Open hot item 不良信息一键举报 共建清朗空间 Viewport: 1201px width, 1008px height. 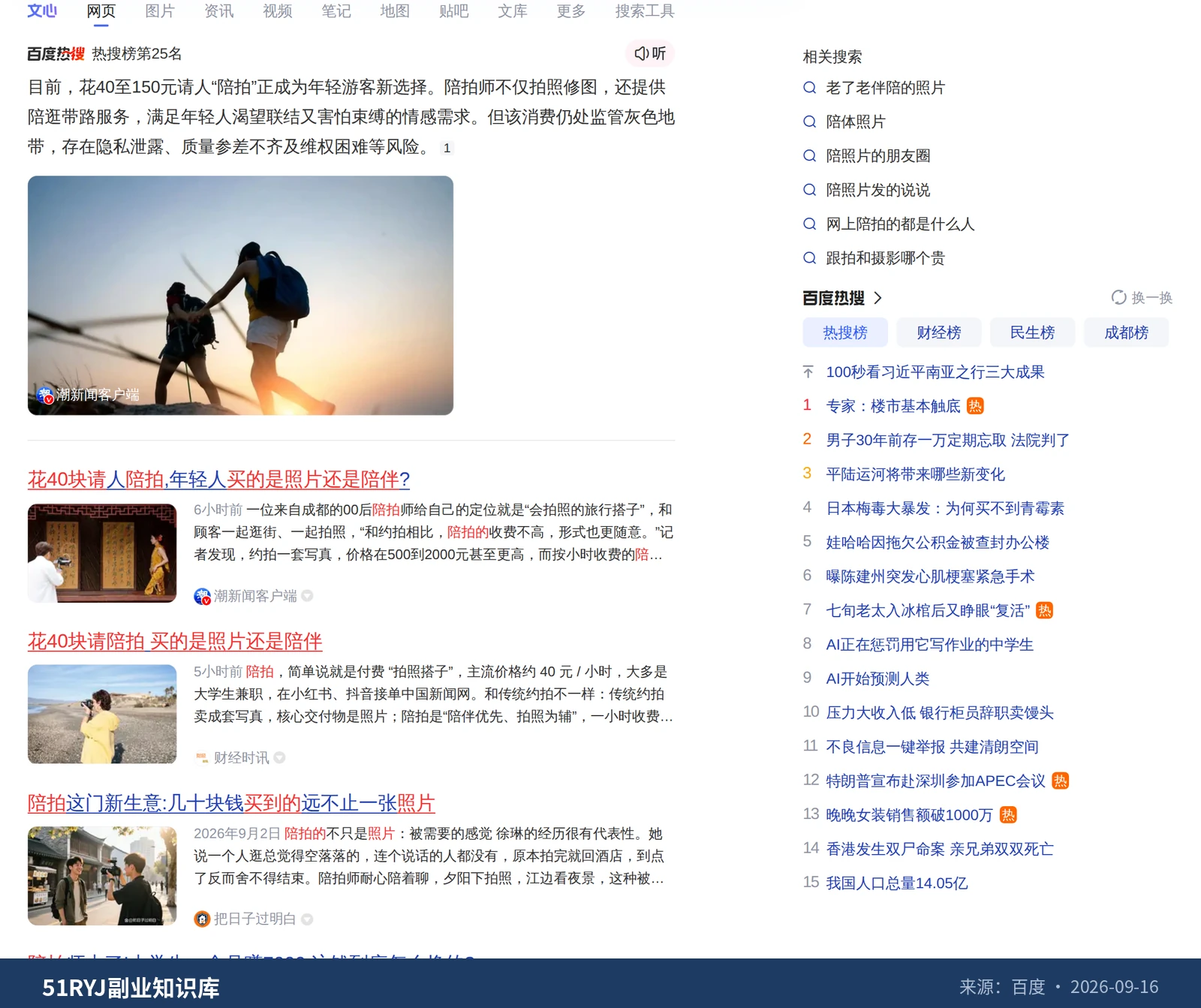pyautogui.click(x=932, y=747)
